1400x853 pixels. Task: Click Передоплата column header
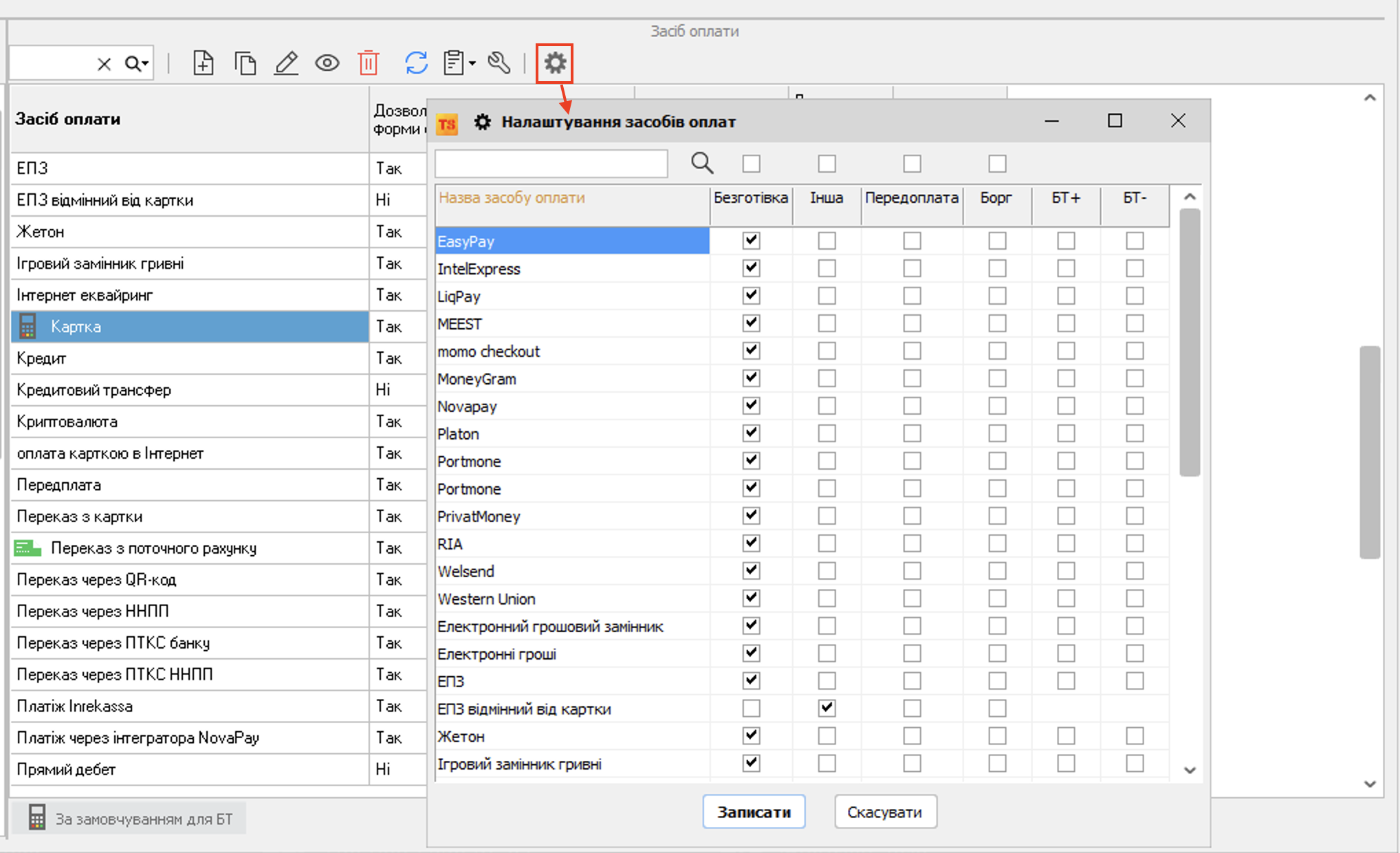click(911, 198)
